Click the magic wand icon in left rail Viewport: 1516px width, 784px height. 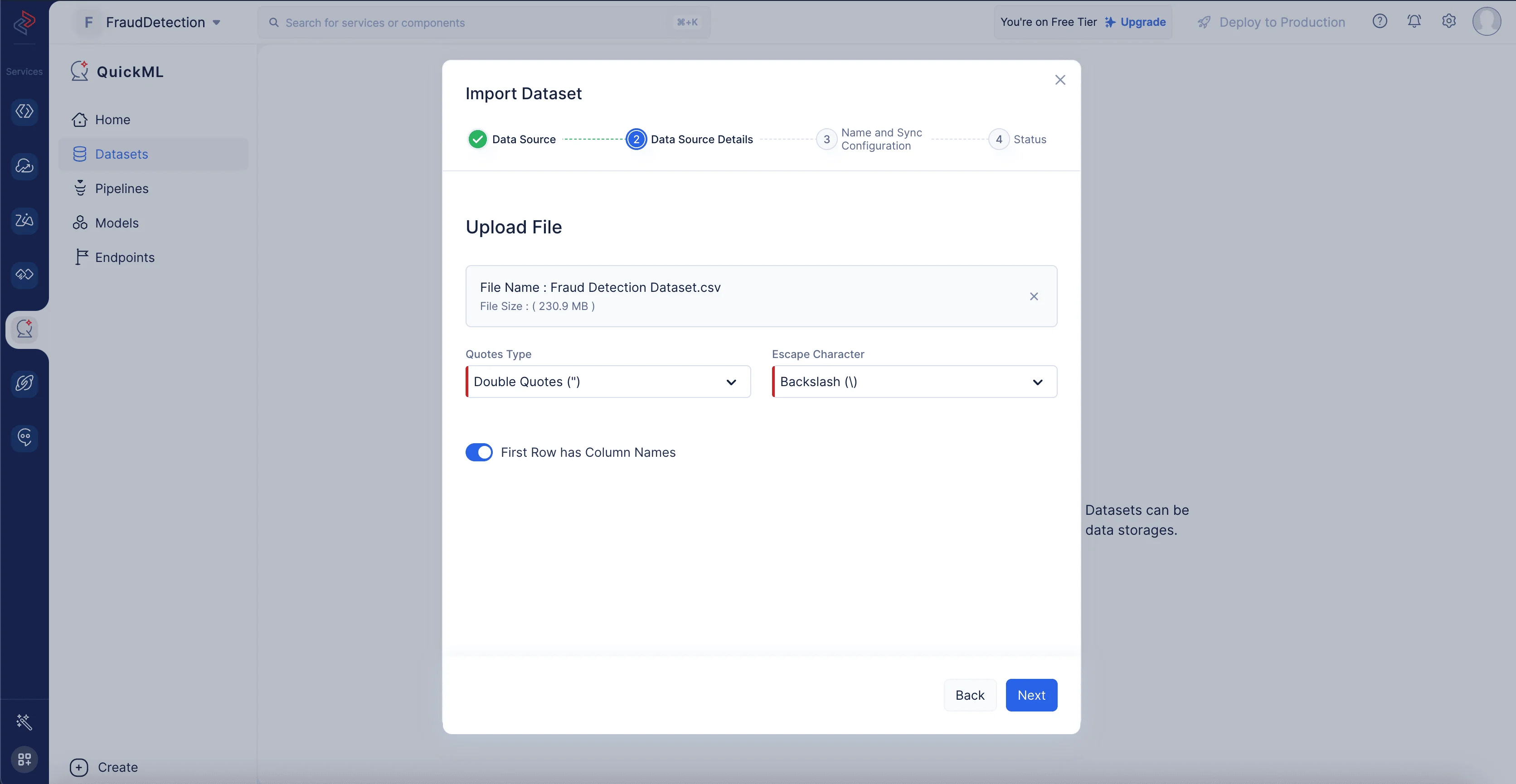(x=24, y=721)
